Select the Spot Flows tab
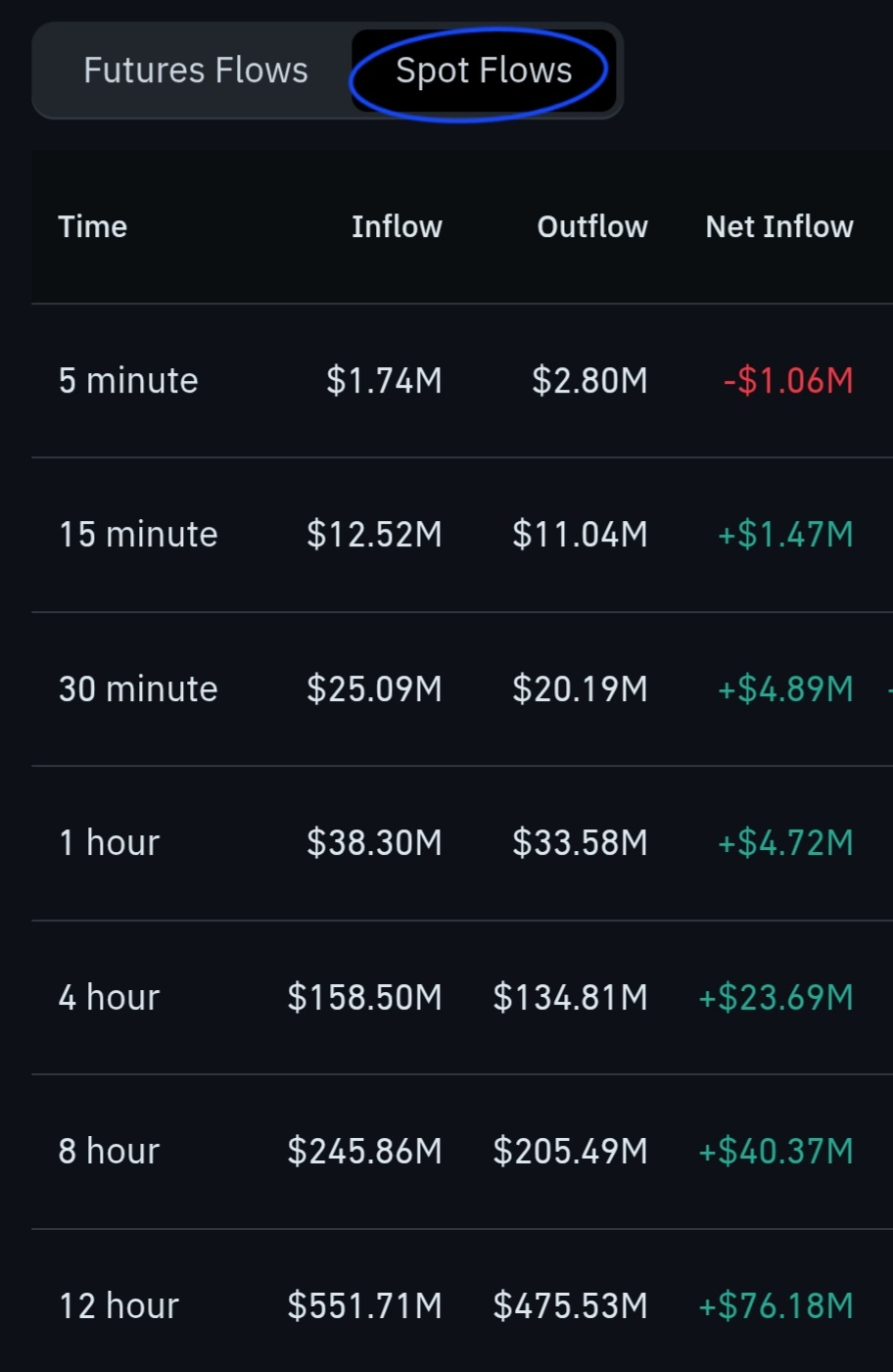 point(484,71)
